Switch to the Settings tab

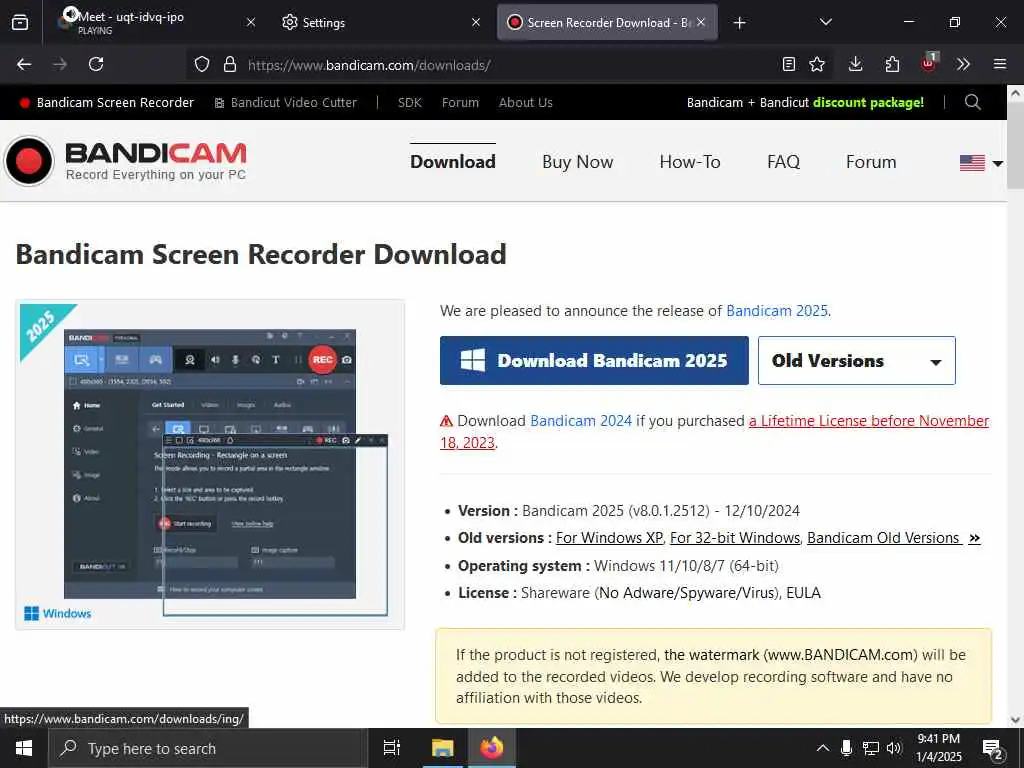click(379, 22)
